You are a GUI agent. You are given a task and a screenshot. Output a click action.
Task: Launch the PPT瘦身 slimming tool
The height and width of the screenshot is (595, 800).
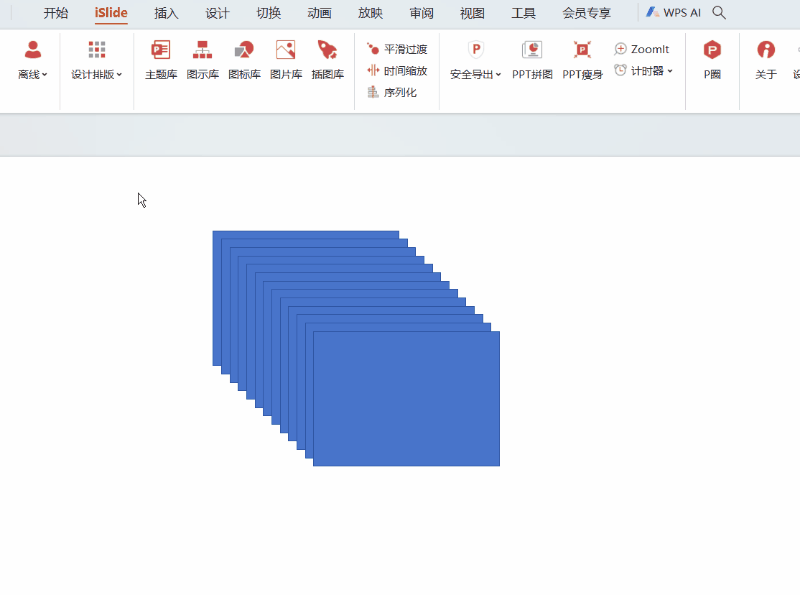coord(582,60)
